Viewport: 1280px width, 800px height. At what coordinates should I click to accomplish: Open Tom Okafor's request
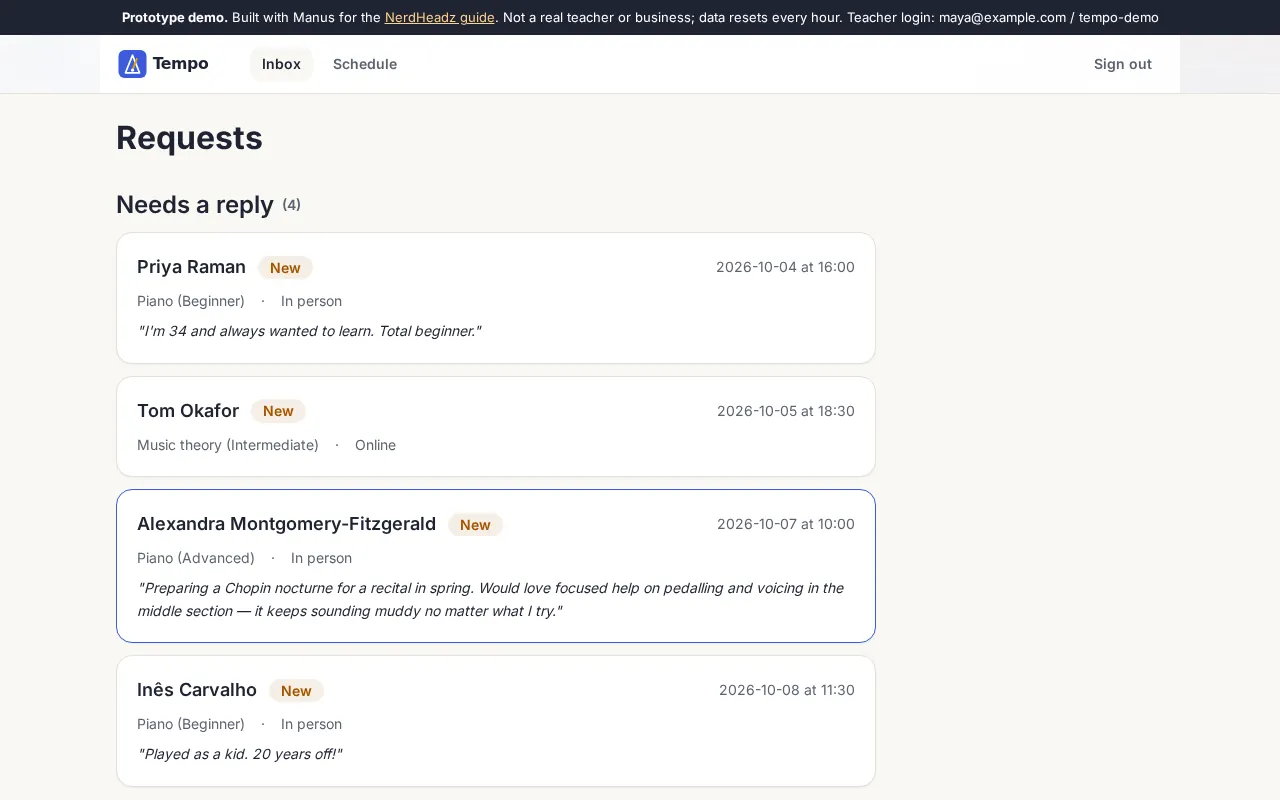tap(496, 427)
